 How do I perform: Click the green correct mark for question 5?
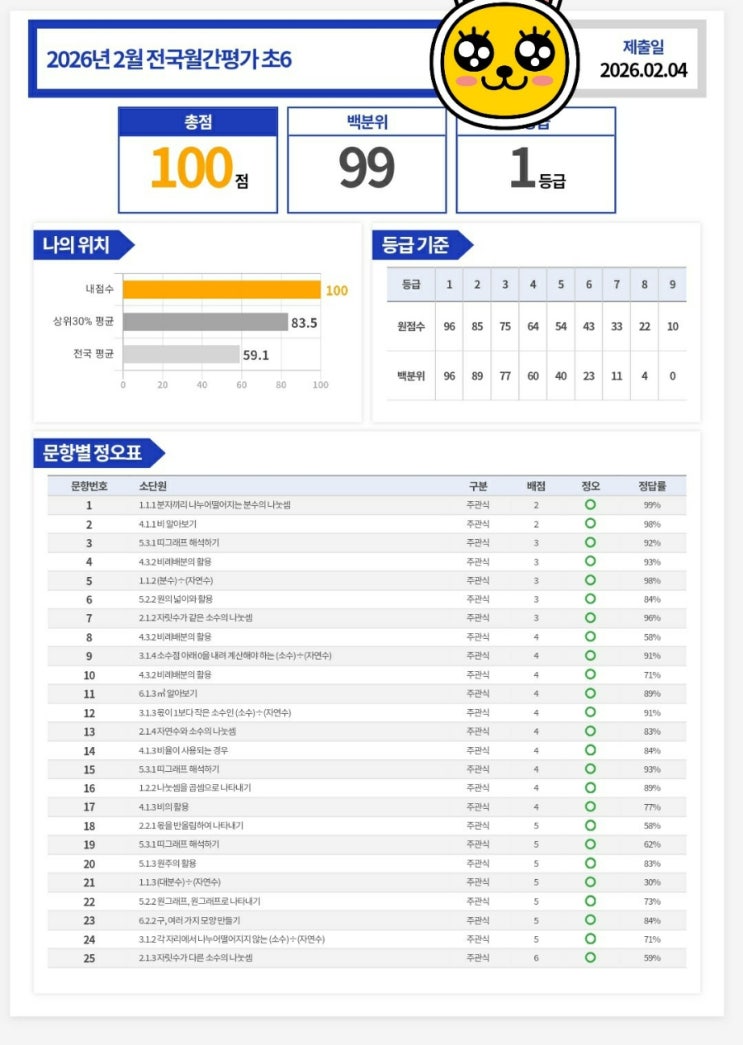[590, 580]
